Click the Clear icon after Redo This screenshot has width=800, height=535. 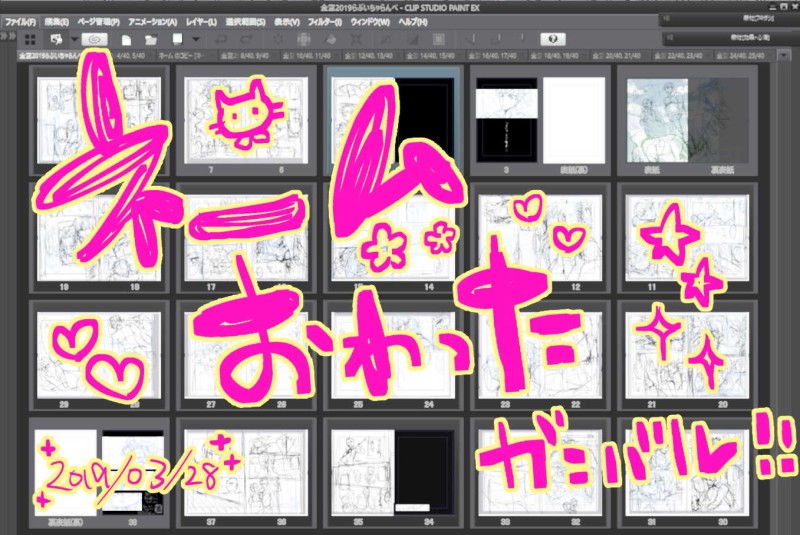click(278, 39)
